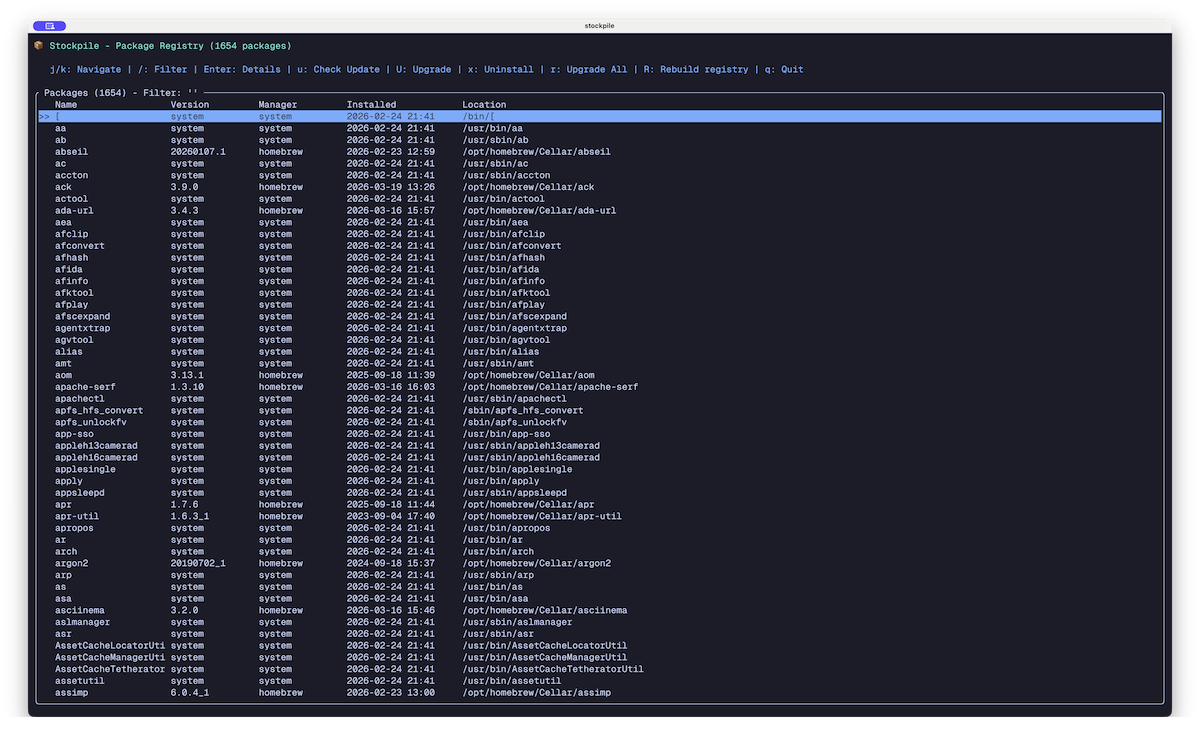This screenshot has height=754, width=1200.
Task: Select the asciinema package row
Action: [300, 610]
